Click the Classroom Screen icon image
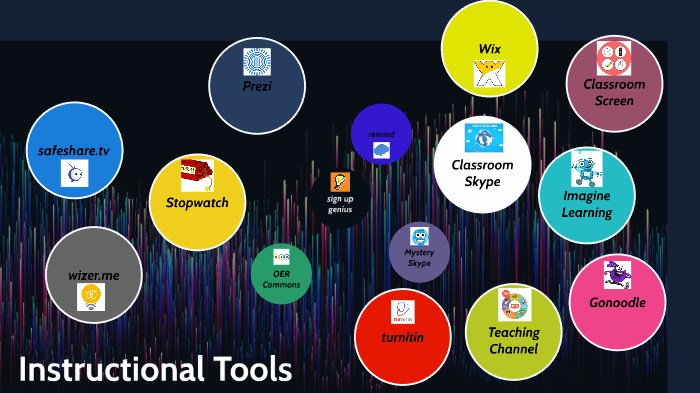The height and width of the screenshot is (393, 700). (614, 59)
